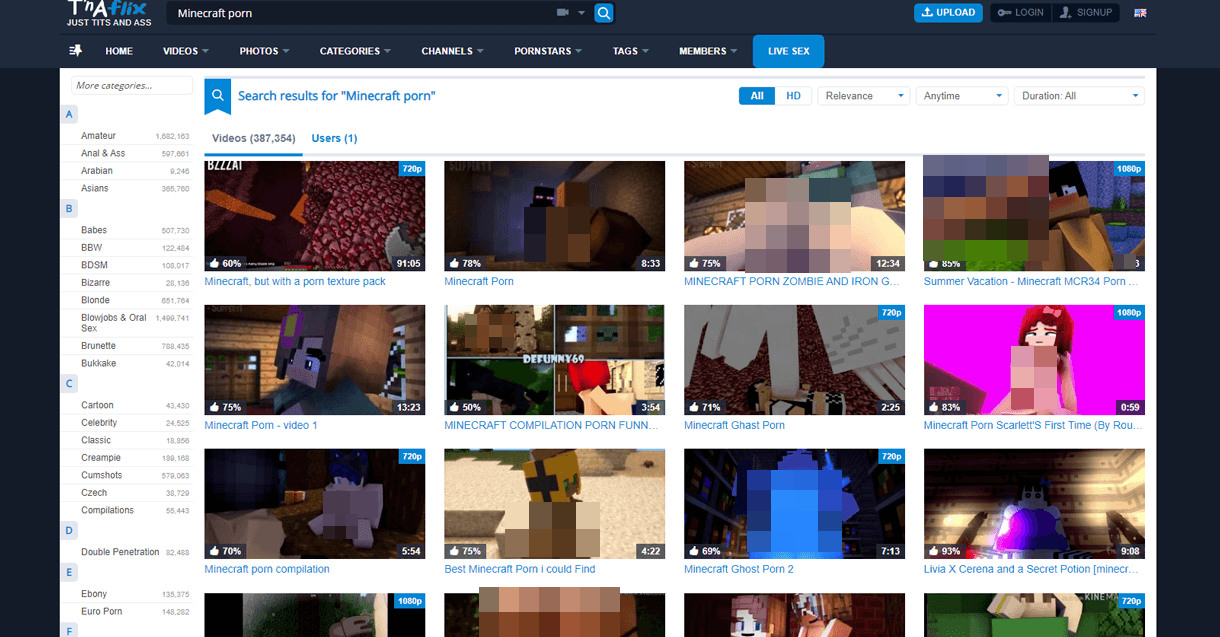Open the LIVE SEX nav item

point(789,51)
